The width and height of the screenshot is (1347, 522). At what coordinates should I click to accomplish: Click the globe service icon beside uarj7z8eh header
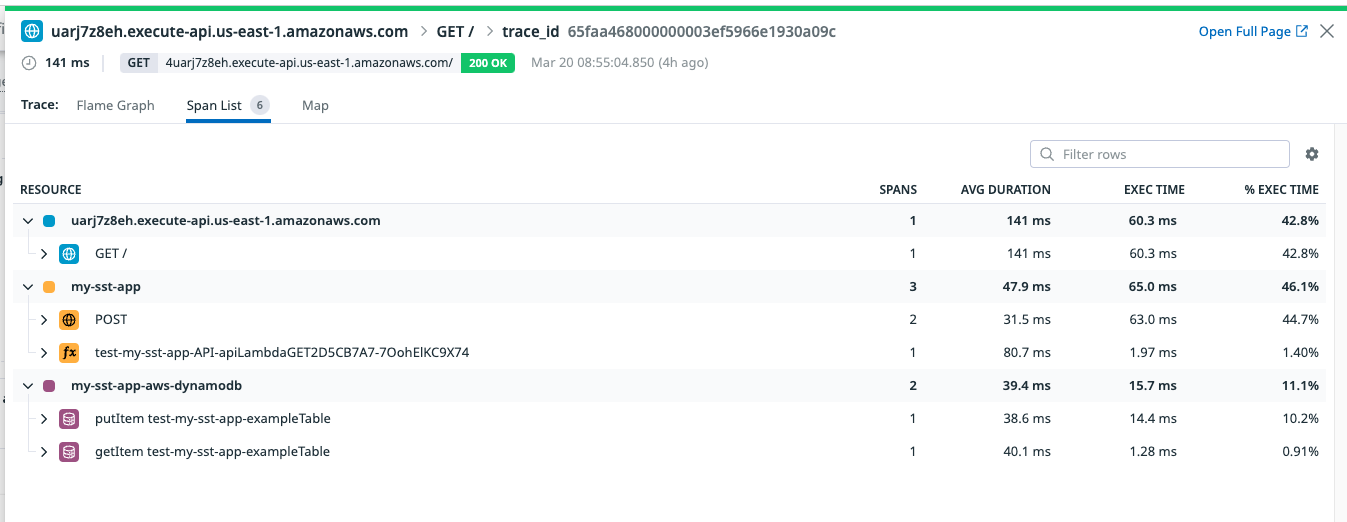point(32,31)
